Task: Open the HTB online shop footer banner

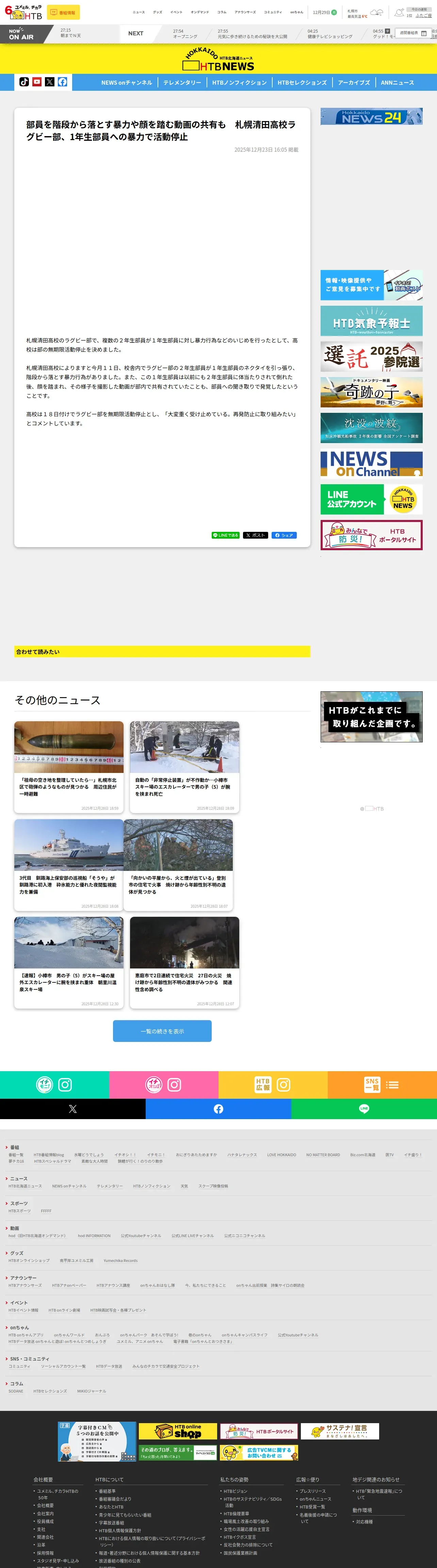Action: (x=178, y=1431)
